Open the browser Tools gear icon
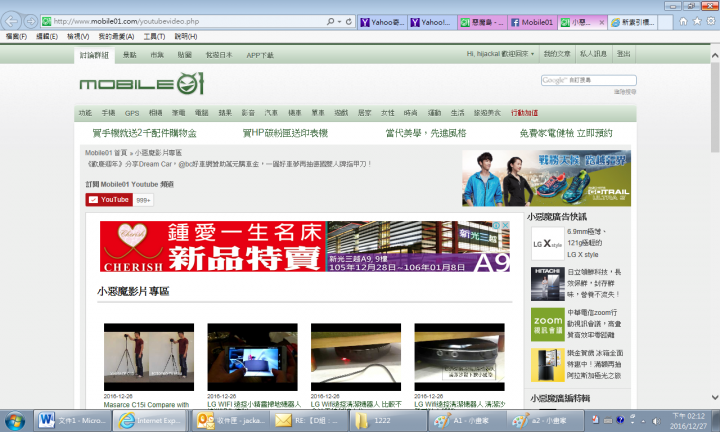This screenshot has width=720, height=432. point(711,21)
